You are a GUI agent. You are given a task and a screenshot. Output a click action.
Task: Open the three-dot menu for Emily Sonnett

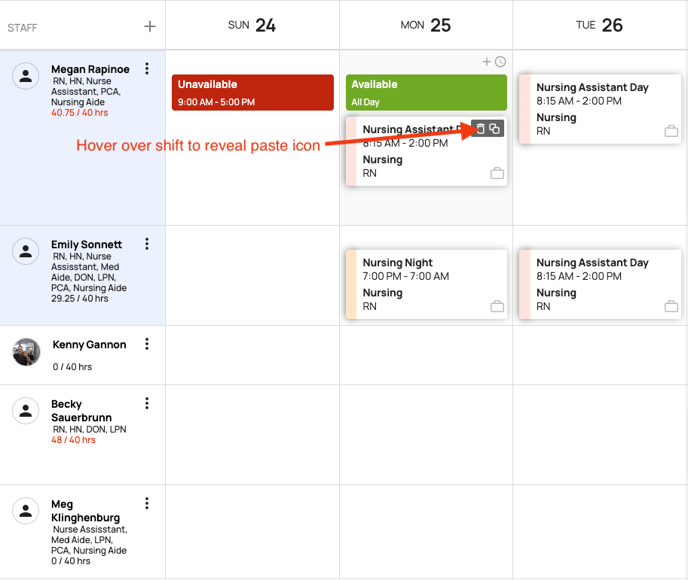click(x=147, y=244)
